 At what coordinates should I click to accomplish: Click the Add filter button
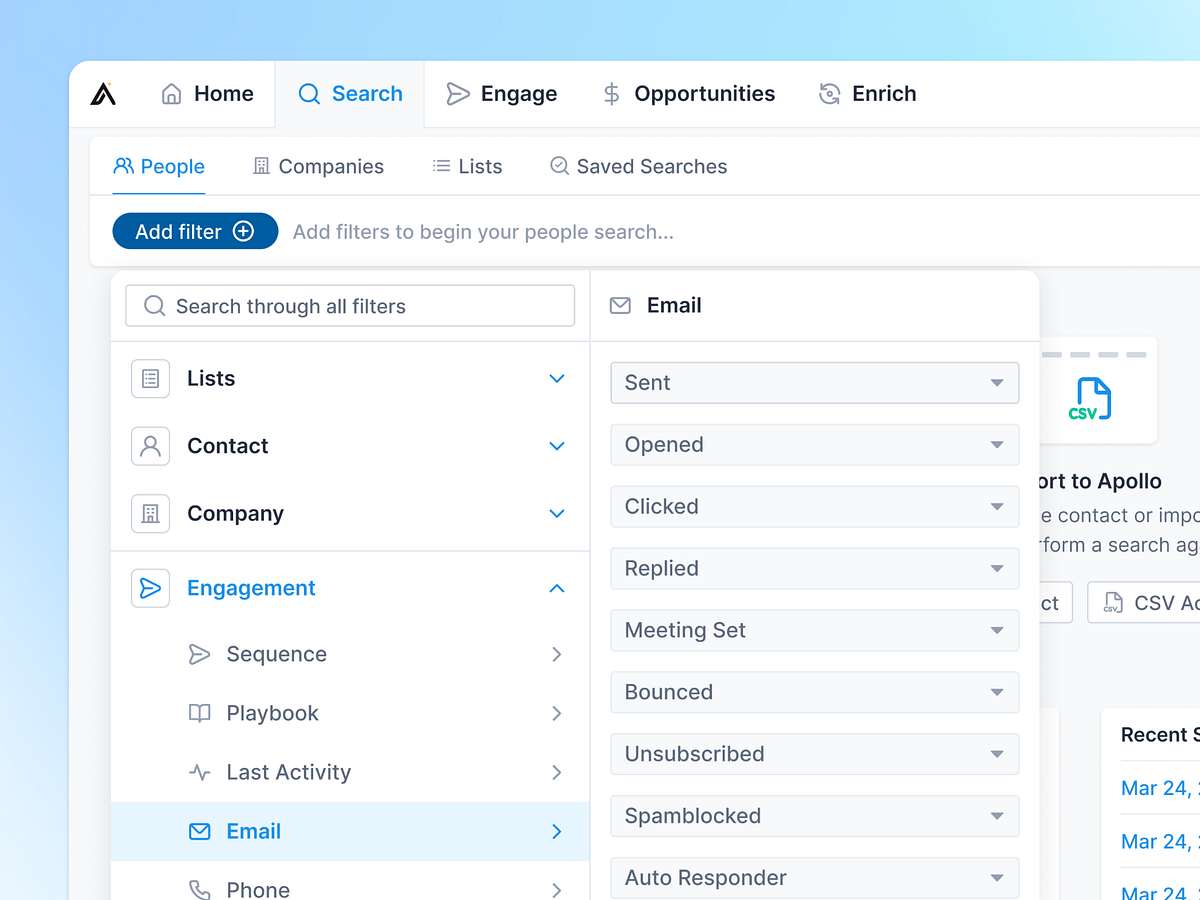[x=195, y=231]
